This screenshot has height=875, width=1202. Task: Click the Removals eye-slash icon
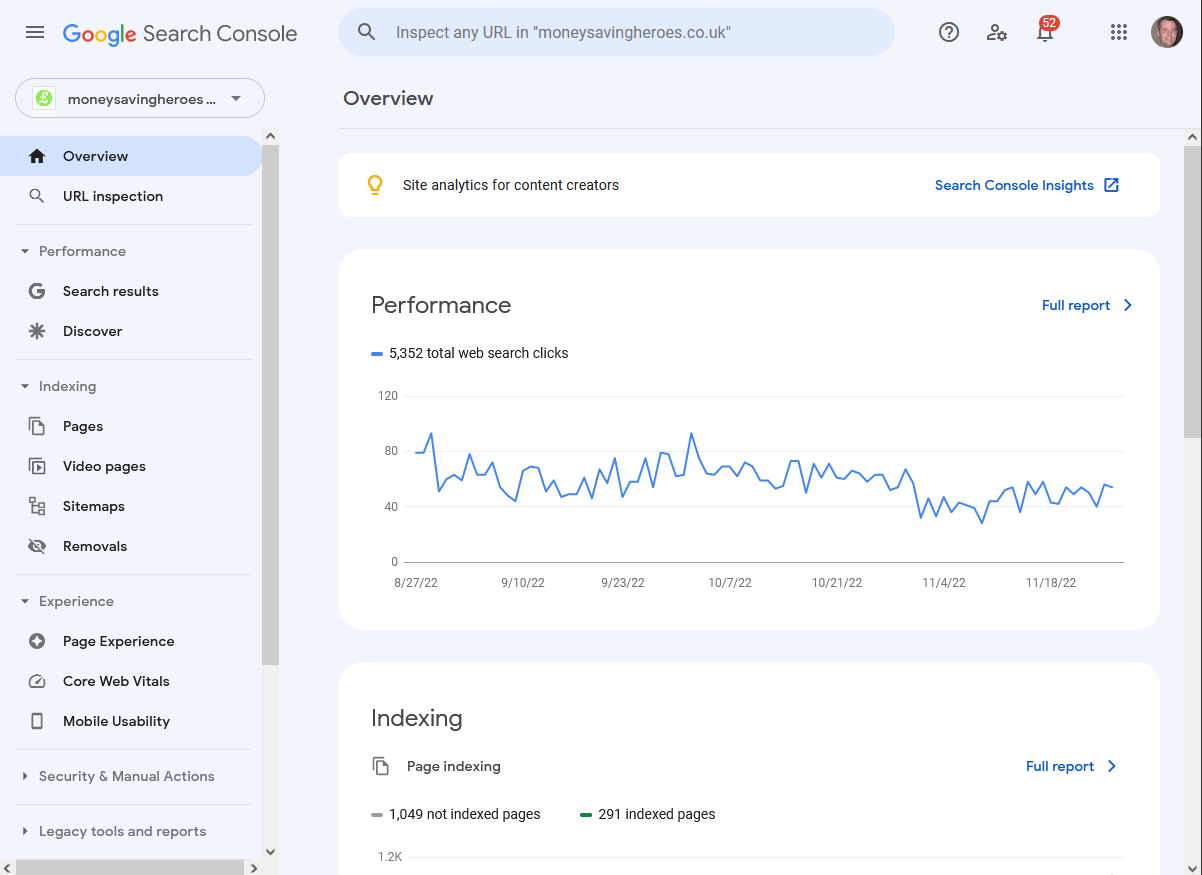37,546
